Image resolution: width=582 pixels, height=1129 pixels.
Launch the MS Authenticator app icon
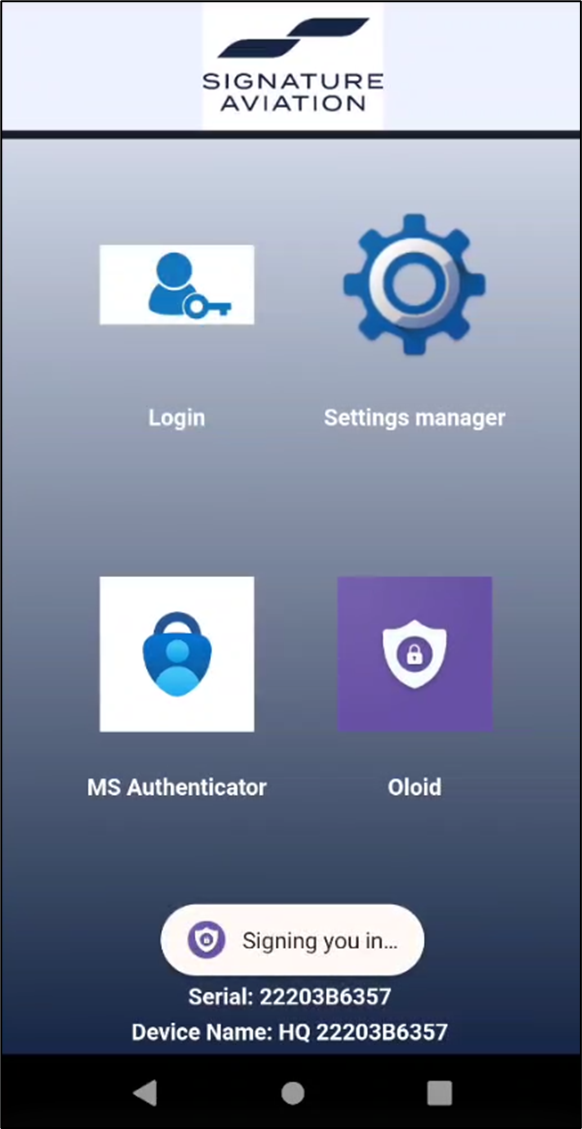[176, 654]
